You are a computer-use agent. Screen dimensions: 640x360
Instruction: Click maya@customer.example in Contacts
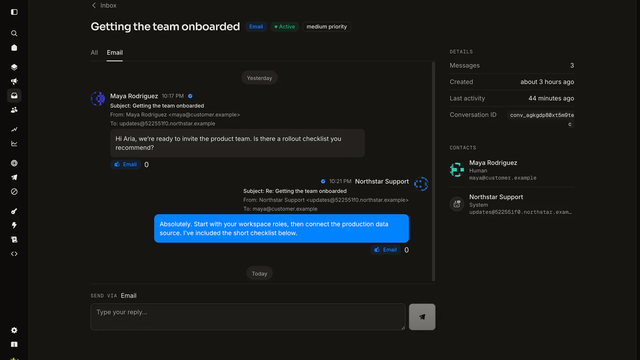pyautogui.click(x=502, y=178)
